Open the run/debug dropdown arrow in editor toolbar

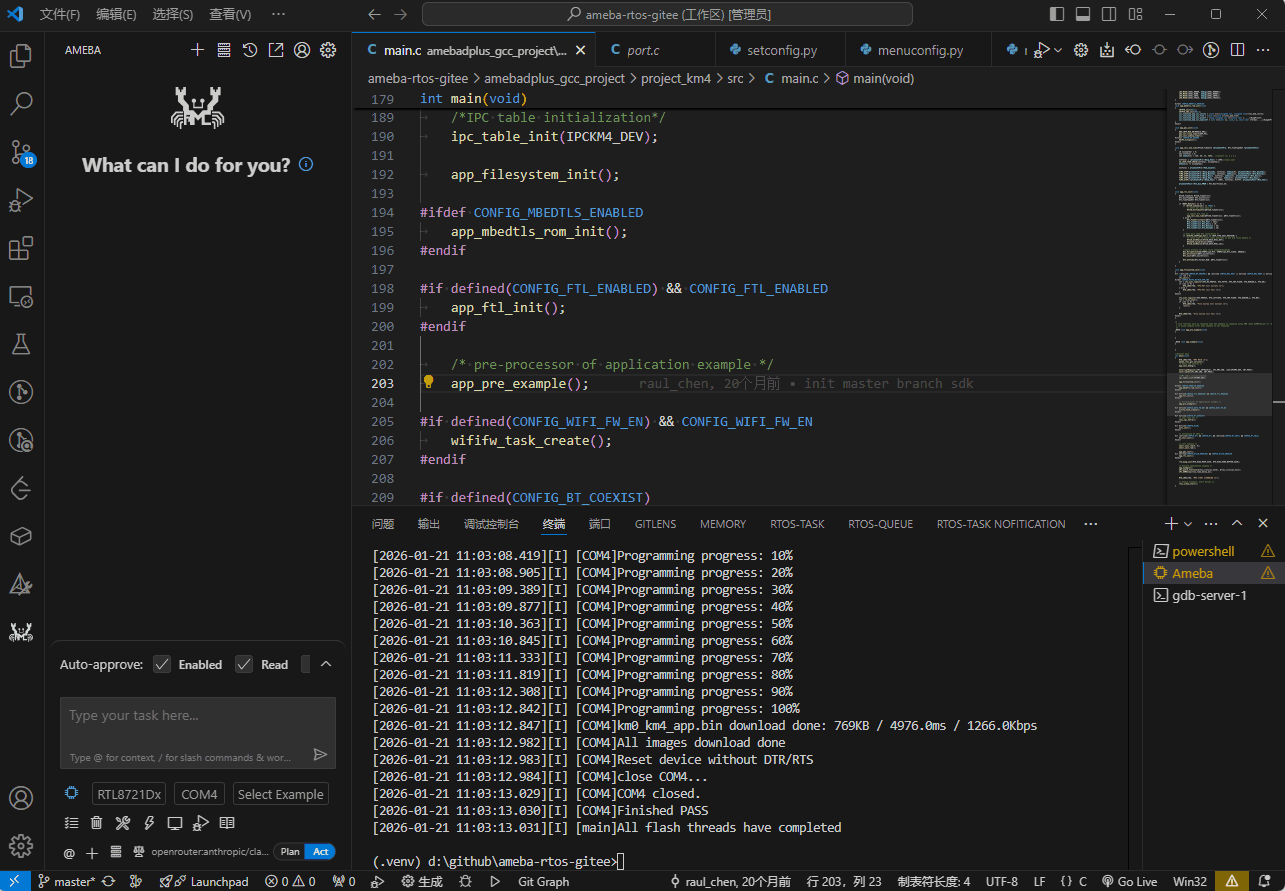click(x=1058, y=50)
